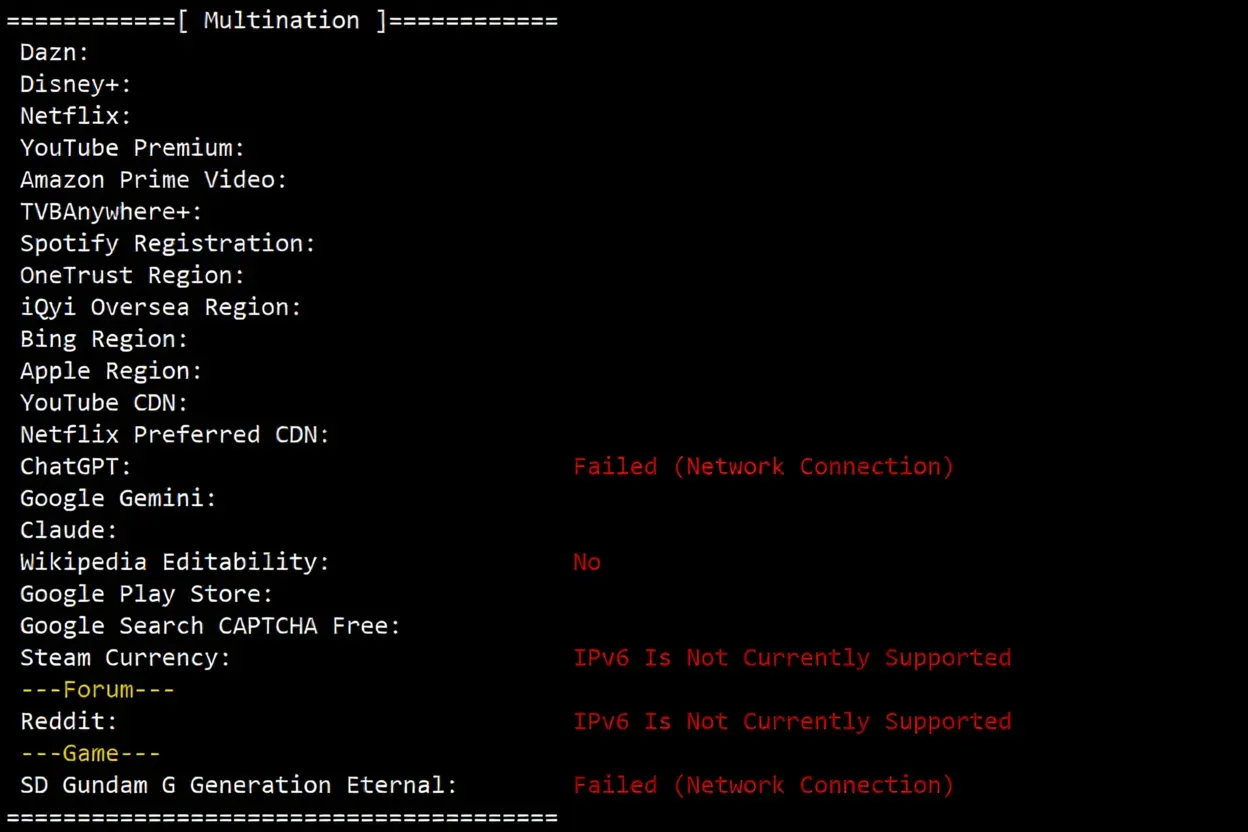Select the SD Gundam G Generation Eternal: label
Viewport: 1248px width, 832px height.
(x=238, y=786)
